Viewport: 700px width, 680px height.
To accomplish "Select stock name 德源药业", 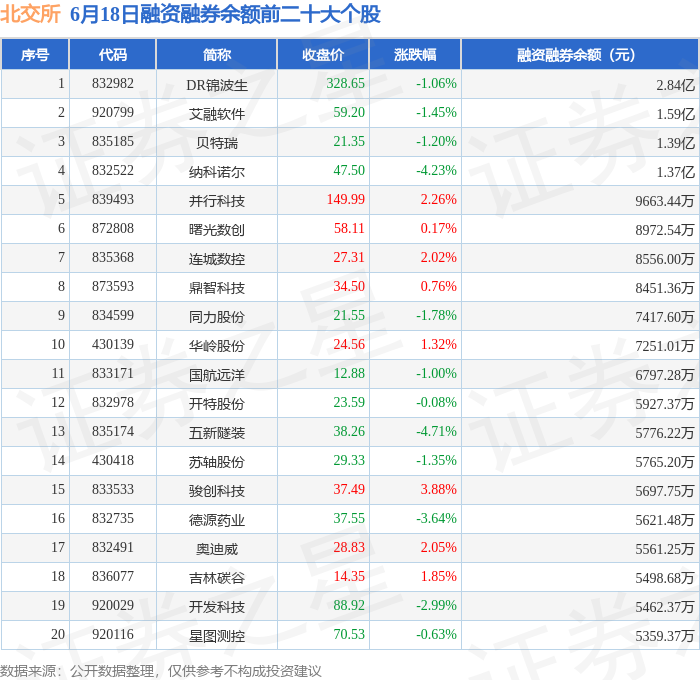I will [x=217, y=520].
